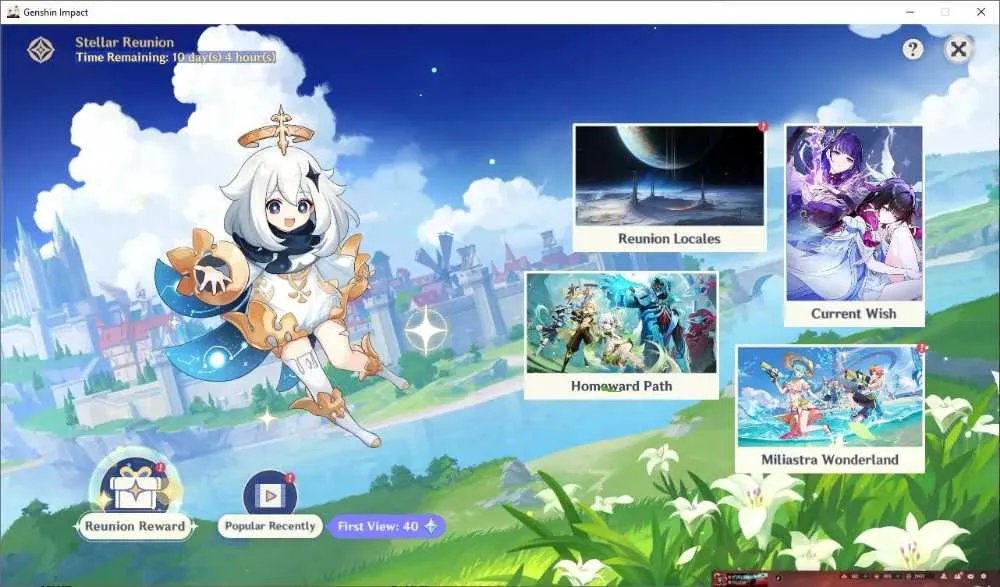Click the First View: 40 purple badge
Screen dimensions: 1000x587
click(386, 526)
